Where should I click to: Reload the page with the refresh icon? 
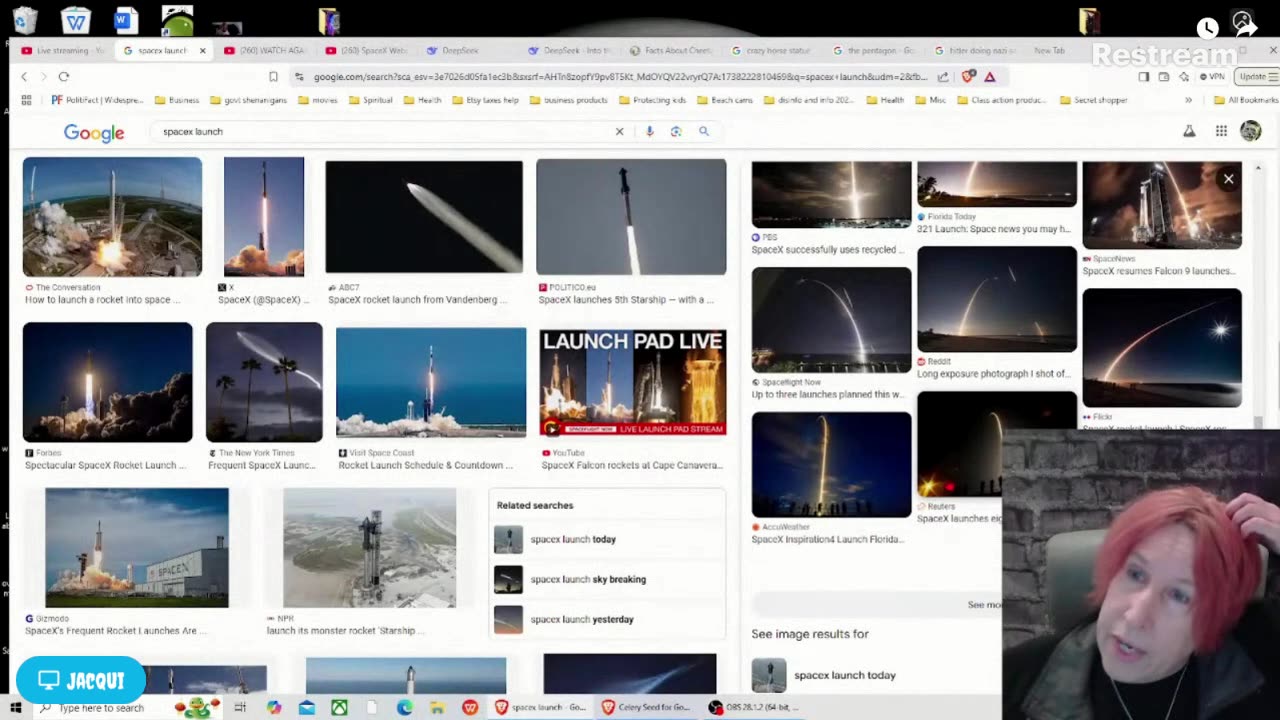coord(63,77)
